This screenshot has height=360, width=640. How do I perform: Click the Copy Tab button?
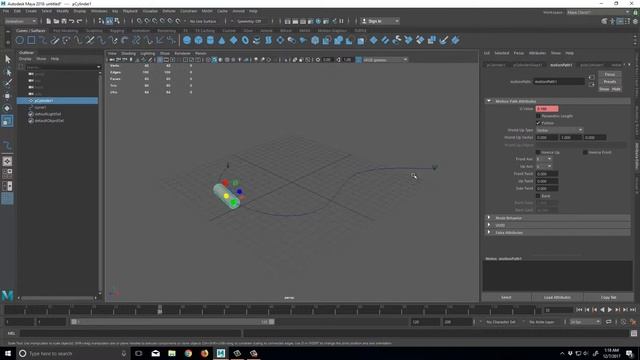pos(608,298)
